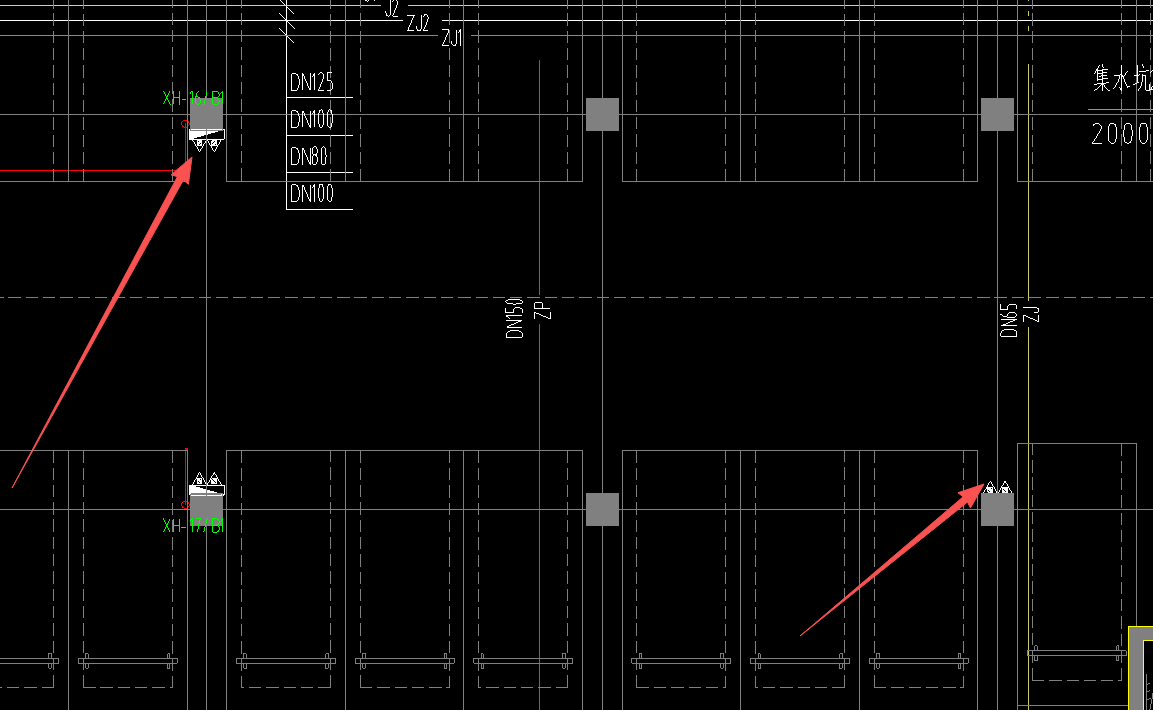The height and width of the screenshot is (710, 1153).
Task: Select the DN80 pipe size label
Action: point(308,157)
